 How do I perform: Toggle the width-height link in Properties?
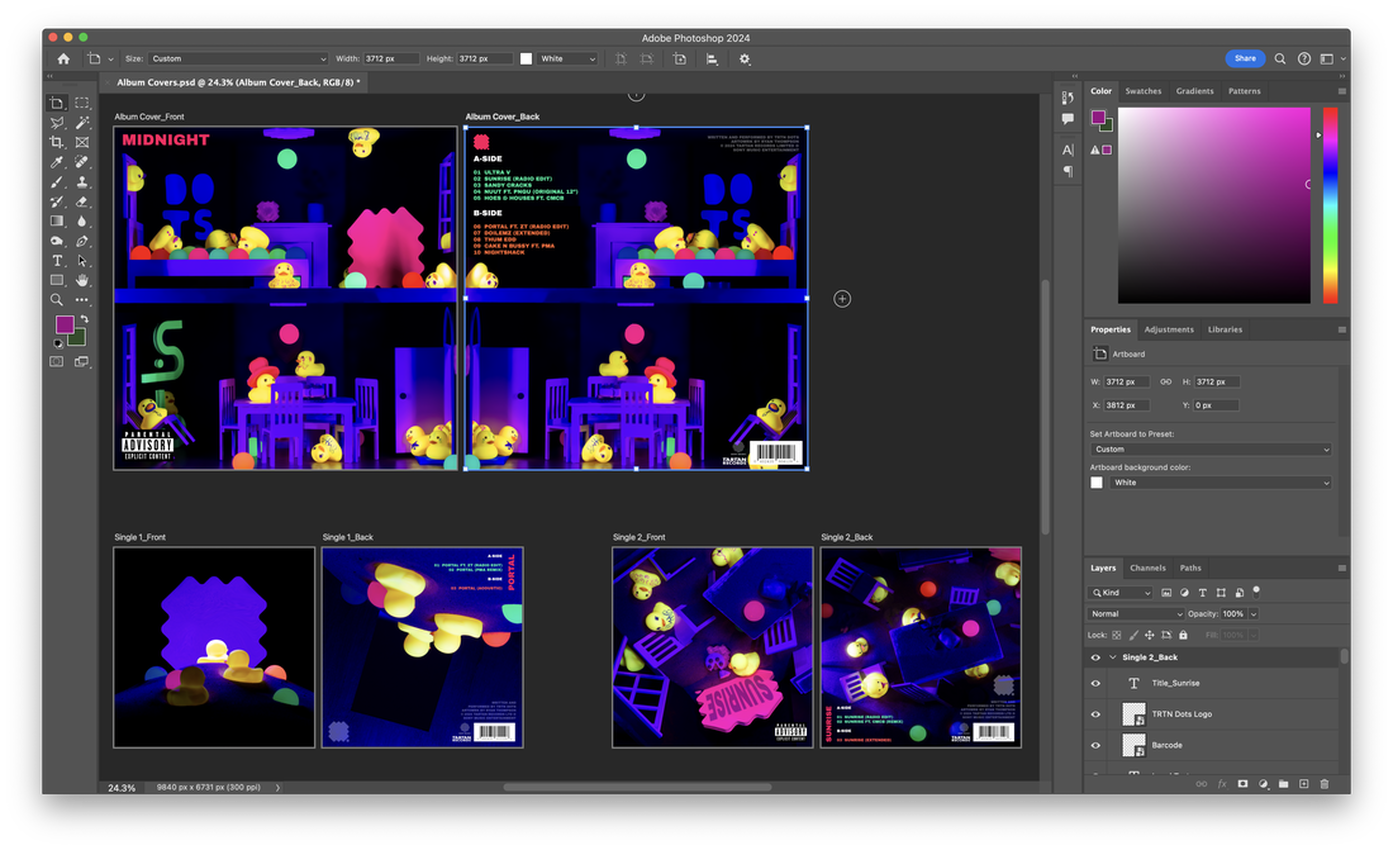click(1166, 382)
